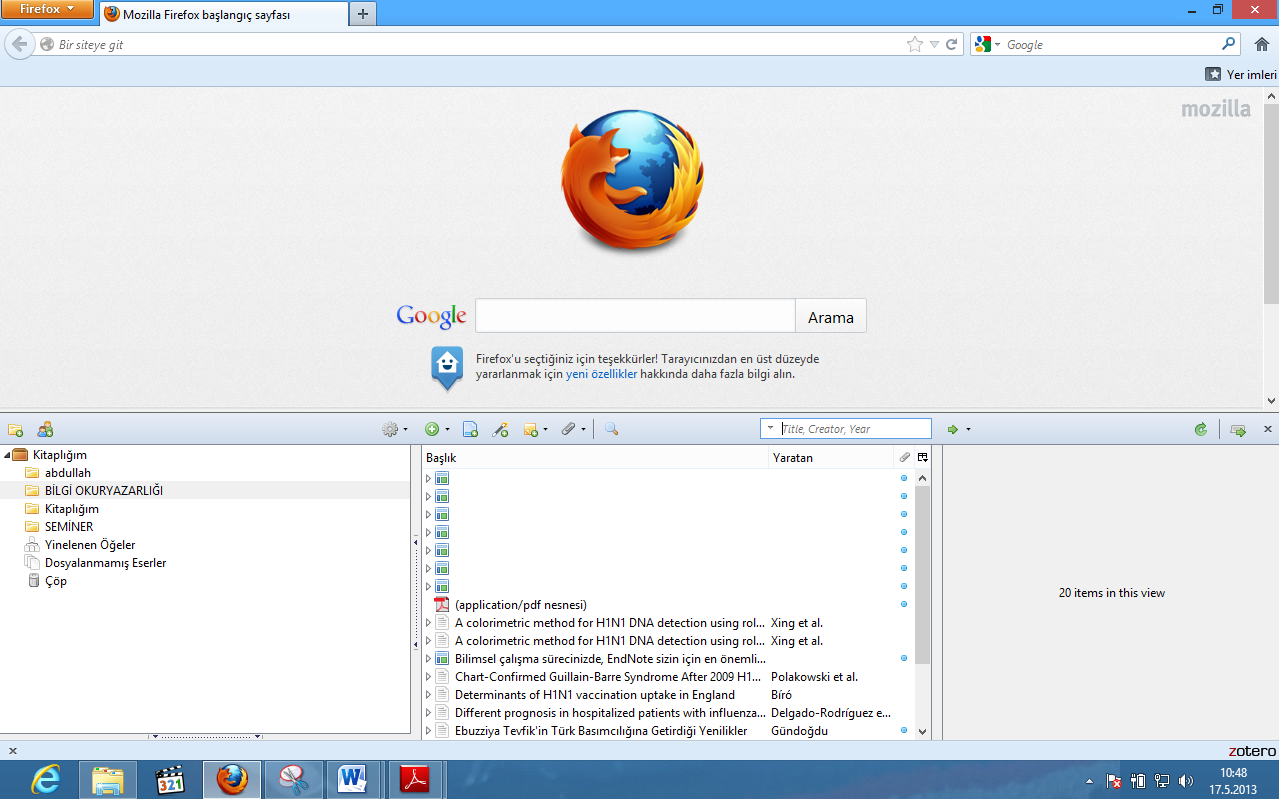Sort items by Başlık column

click(x=596, y=458)
